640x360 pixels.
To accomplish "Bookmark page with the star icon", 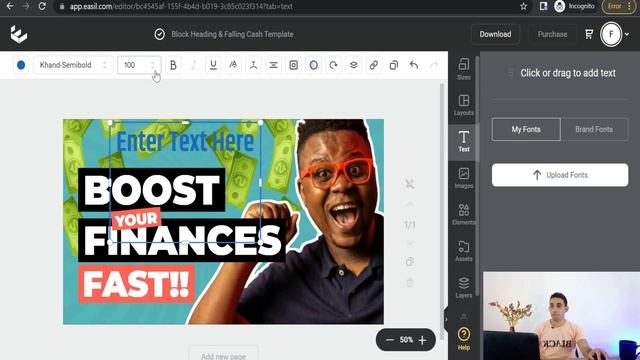I will click(524, 6).
